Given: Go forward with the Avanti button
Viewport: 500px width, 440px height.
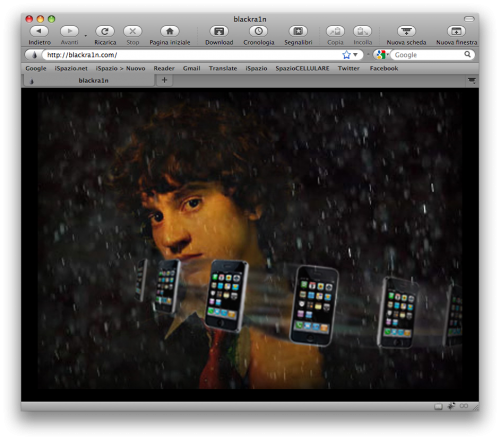Looking at the screenshot, I should point(69,31).
